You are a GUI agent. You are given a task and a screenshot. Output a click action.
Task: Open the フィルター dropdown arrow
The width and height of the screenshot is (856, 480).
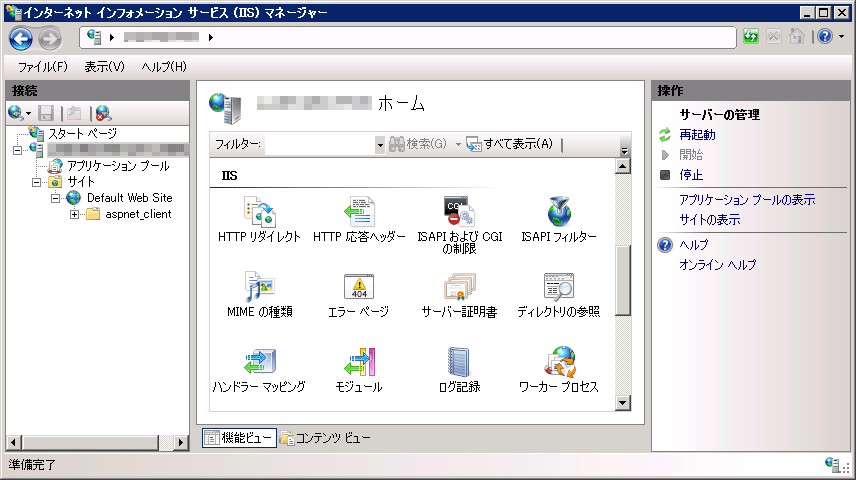tap(379, 145)
